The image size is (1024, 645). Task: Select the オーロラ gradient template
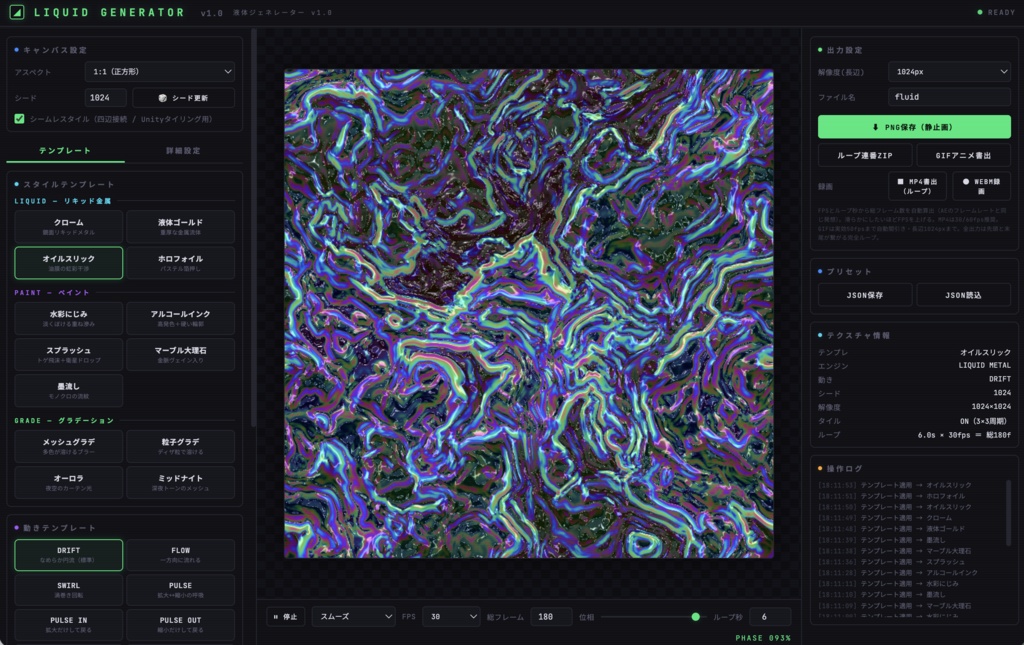69,482
